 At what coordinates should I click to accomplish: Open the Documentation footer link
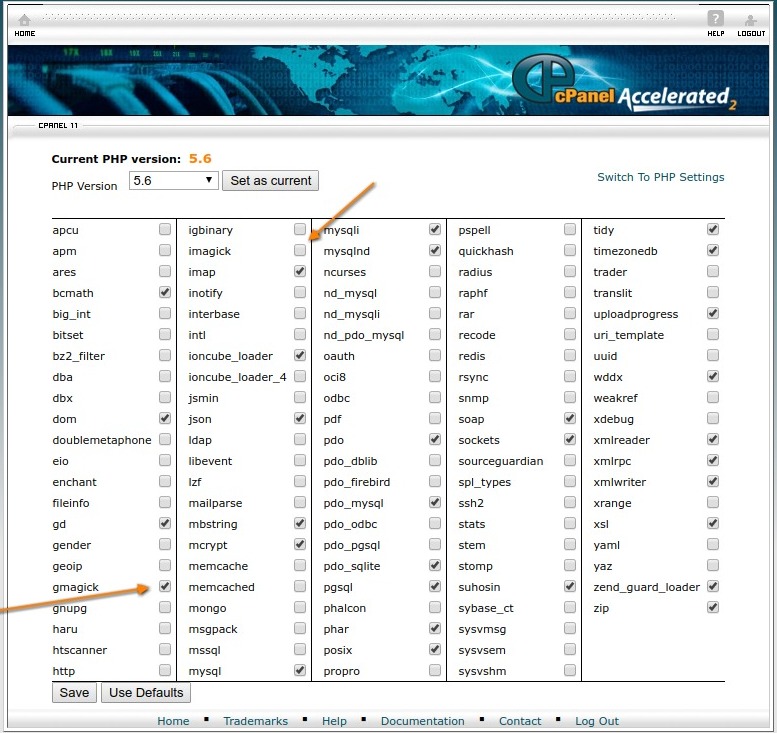click(x=423, y=721)
